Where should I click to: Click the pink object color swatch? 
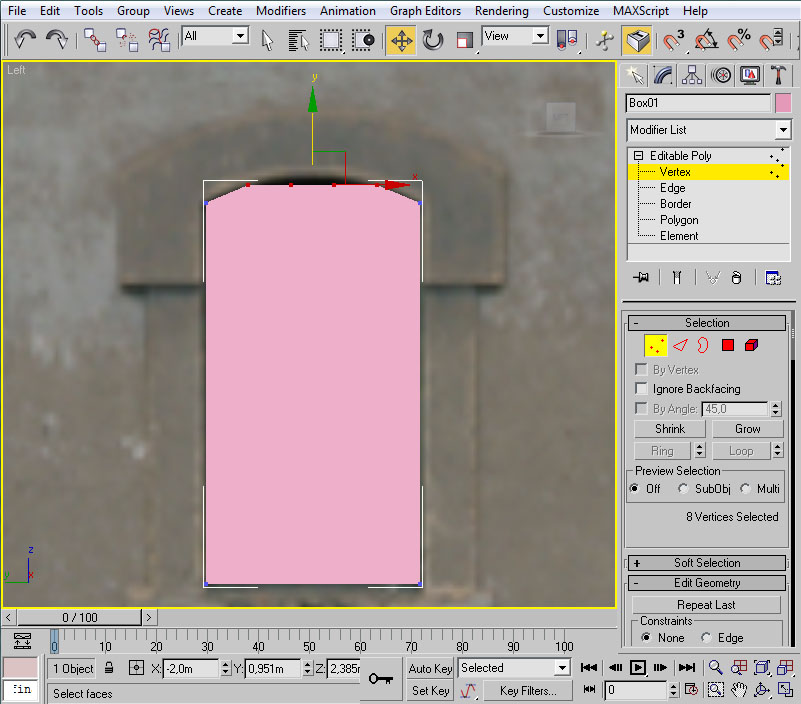coord(783,103)
